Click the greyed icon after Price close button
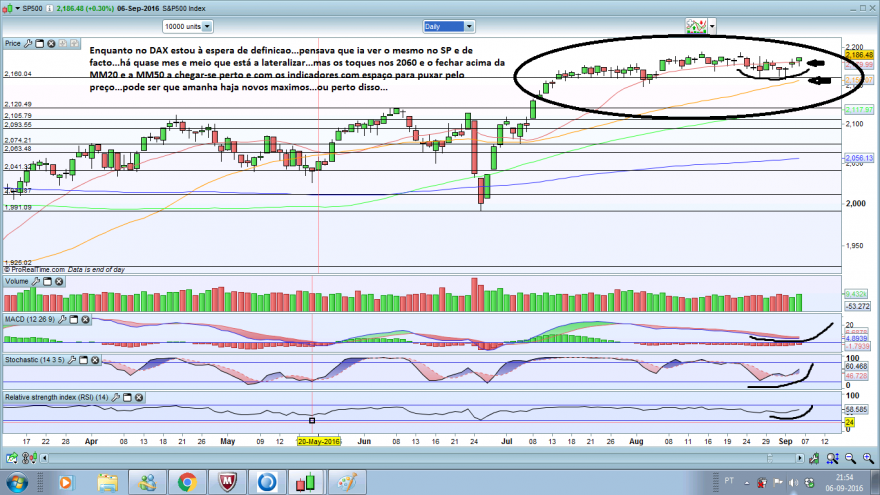Image resolution: width=880 pixels, height=495 pixels. [63, 43]
